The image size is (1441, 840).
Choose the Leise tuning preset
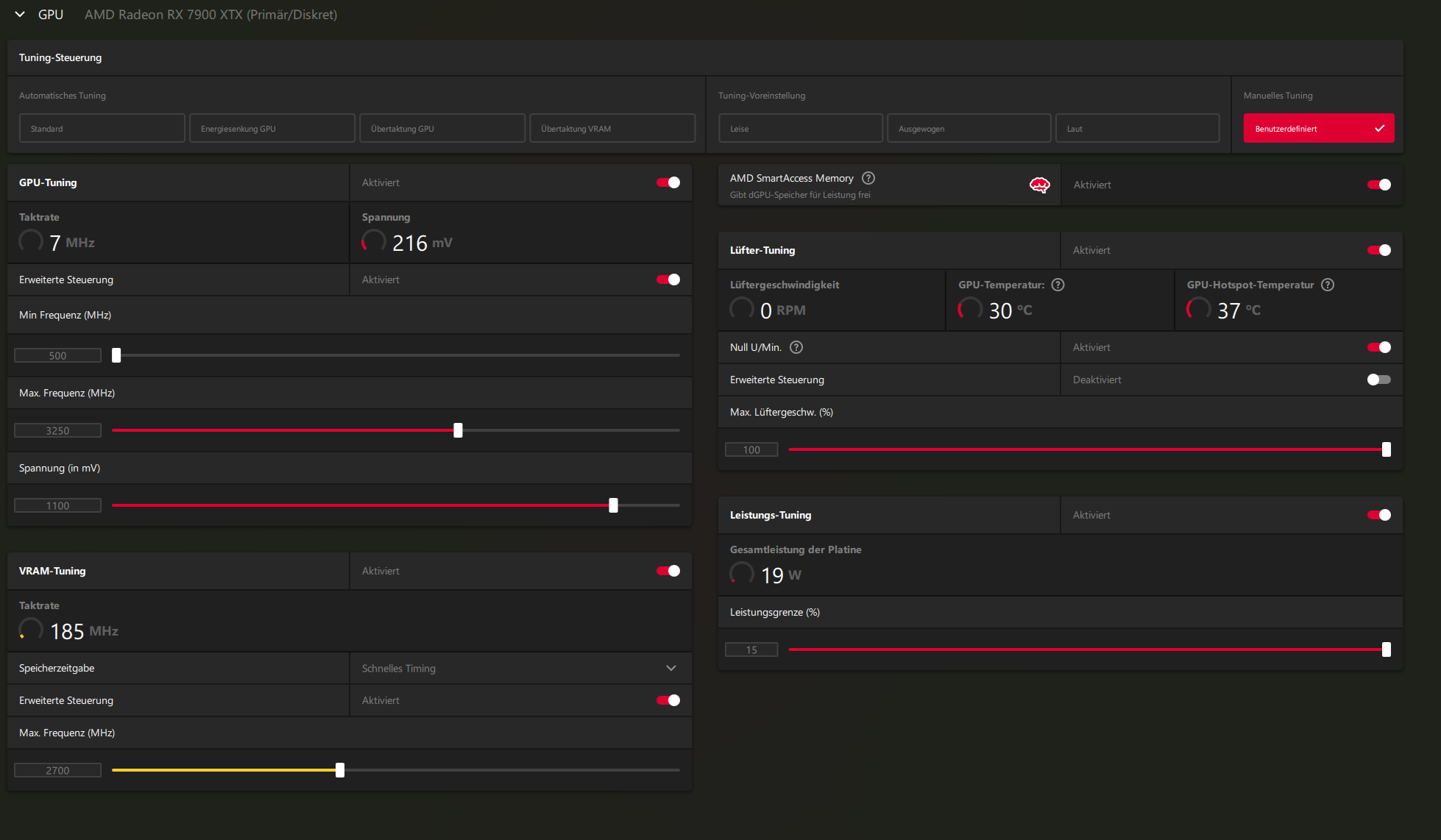(800, 129)
